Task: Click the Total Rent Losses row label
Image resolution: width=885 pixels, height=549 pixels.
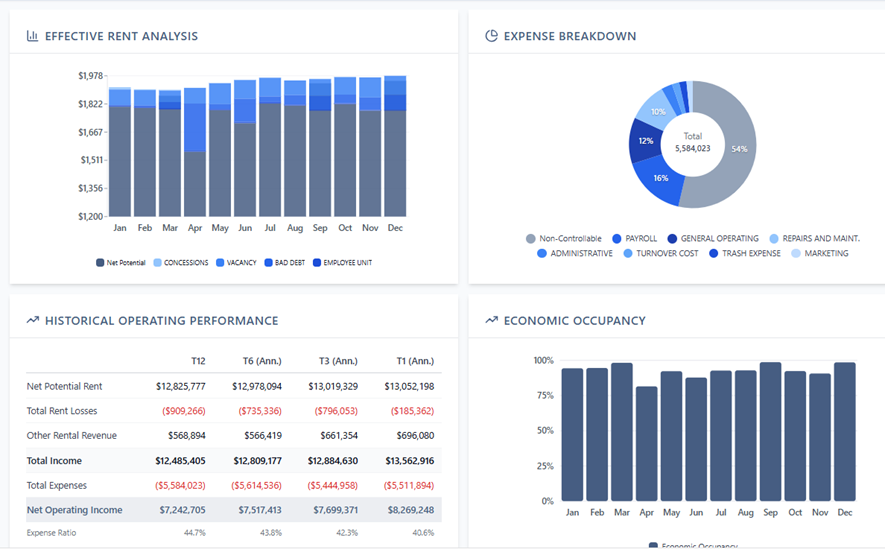Action: (62, 411)
